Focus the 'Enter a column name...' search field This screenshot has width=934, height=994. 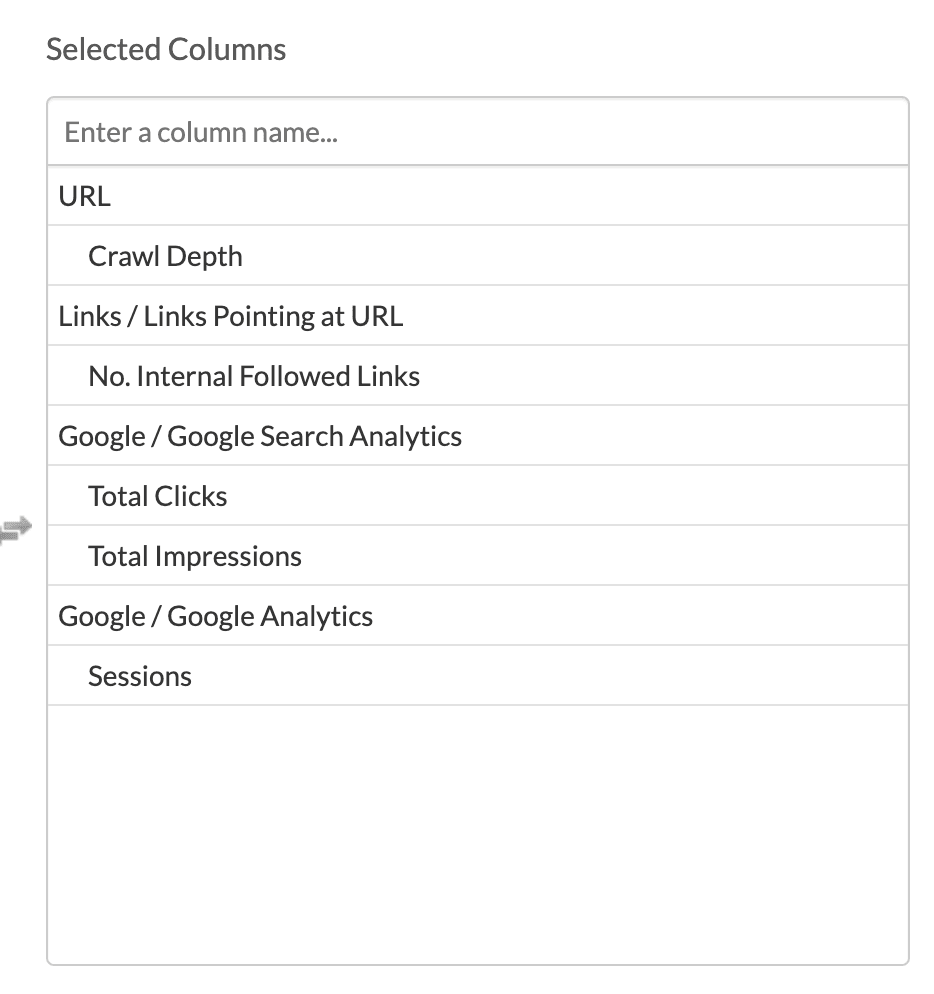click(x=477, y=132)
